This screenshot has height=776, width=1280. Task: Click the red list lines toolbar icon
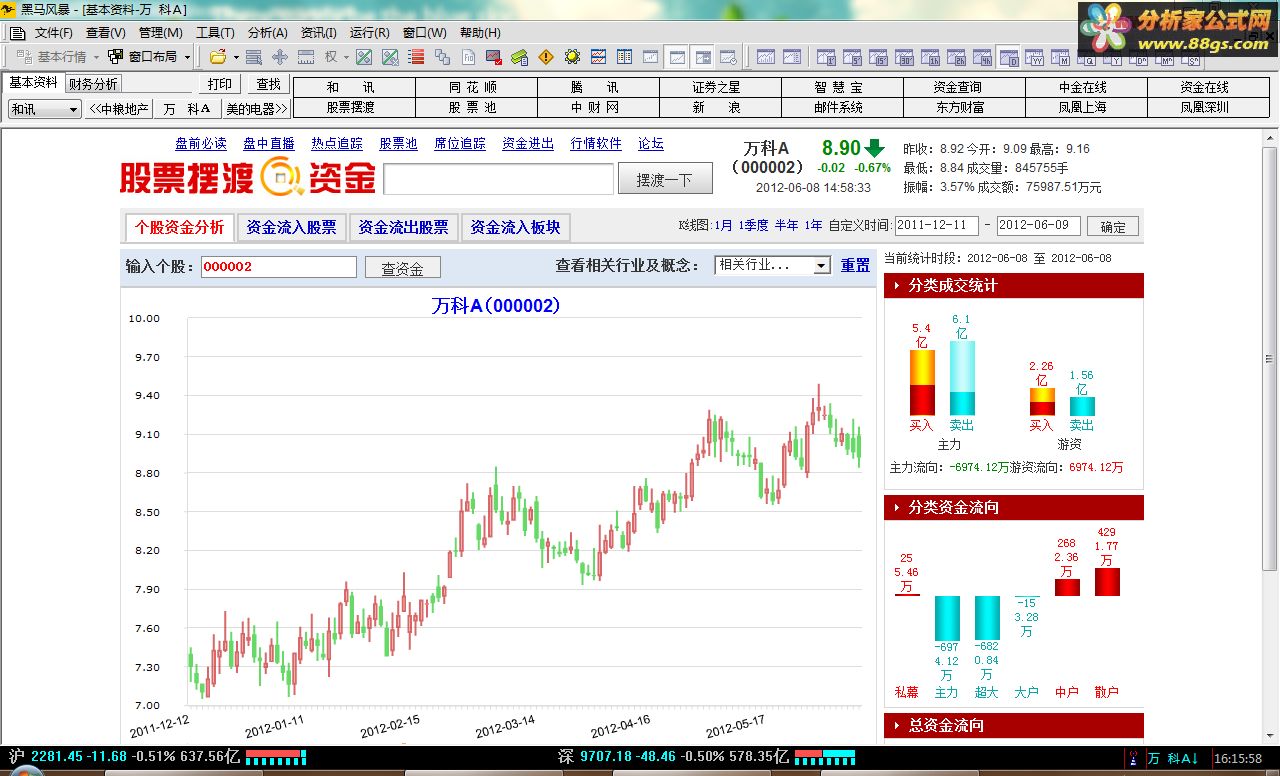click(416, 57)
